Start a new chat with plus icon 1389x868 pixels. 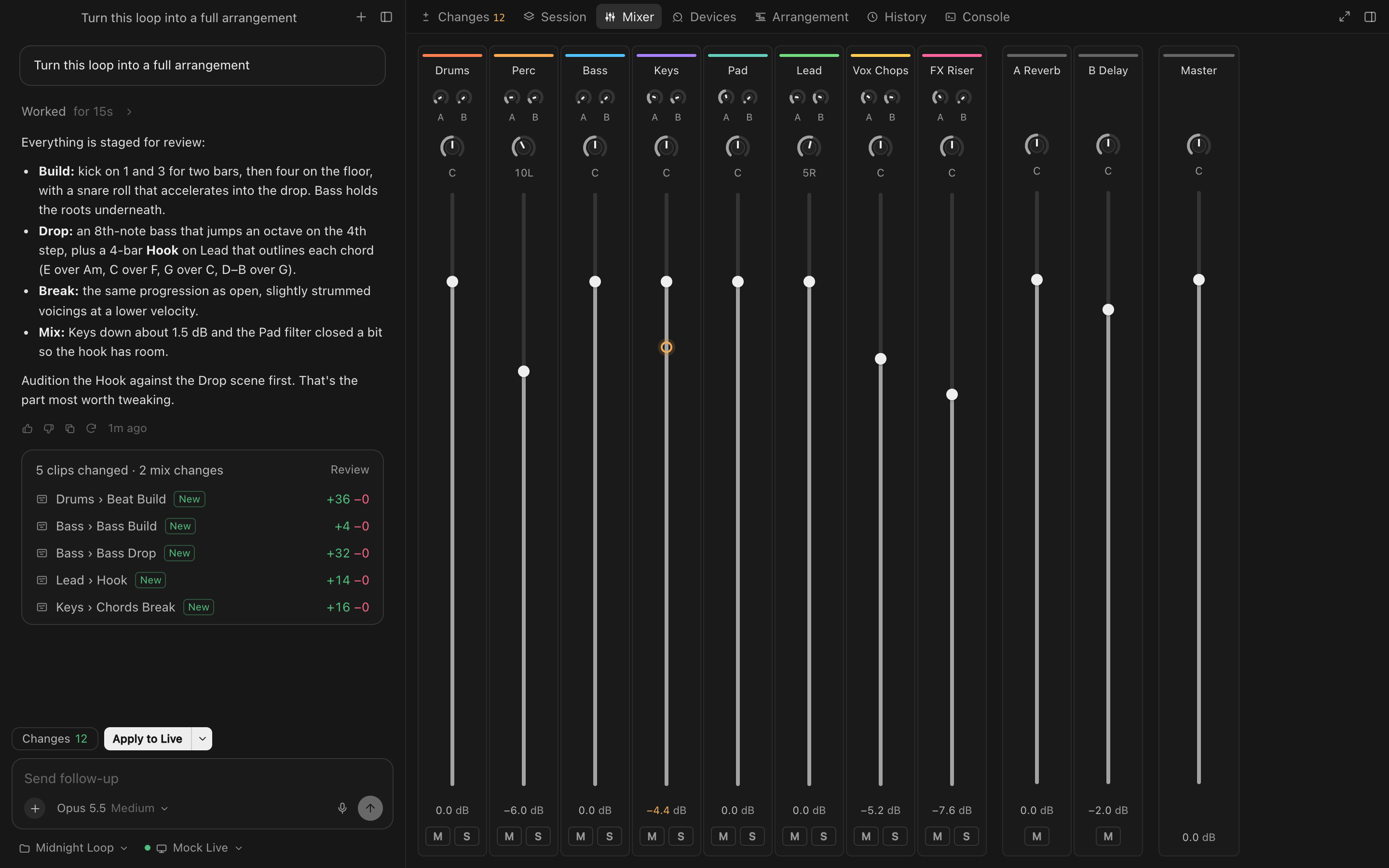point(361,17)
